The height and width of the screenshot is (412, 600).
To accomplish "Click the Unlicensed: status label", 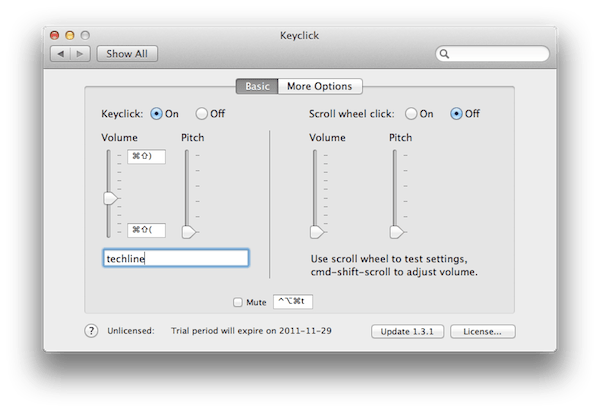I will tap(131, 331).
